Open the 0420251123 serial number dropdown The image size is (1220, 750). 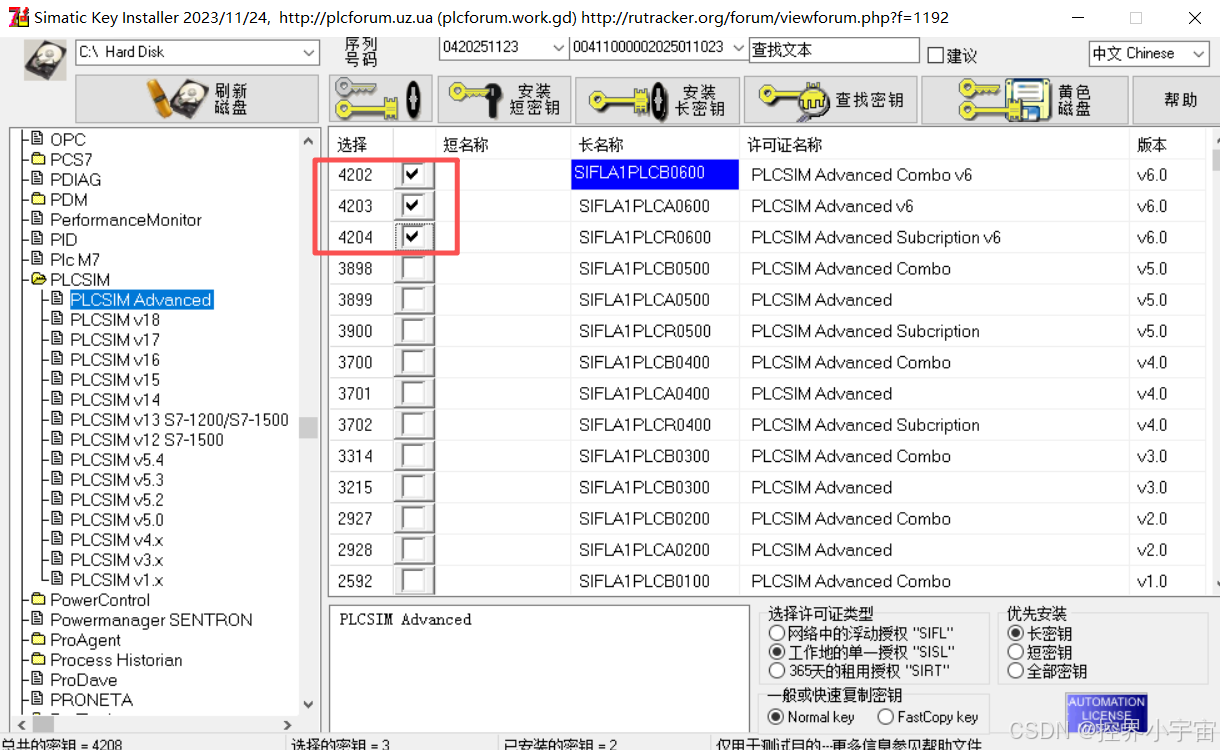(557, 48)
